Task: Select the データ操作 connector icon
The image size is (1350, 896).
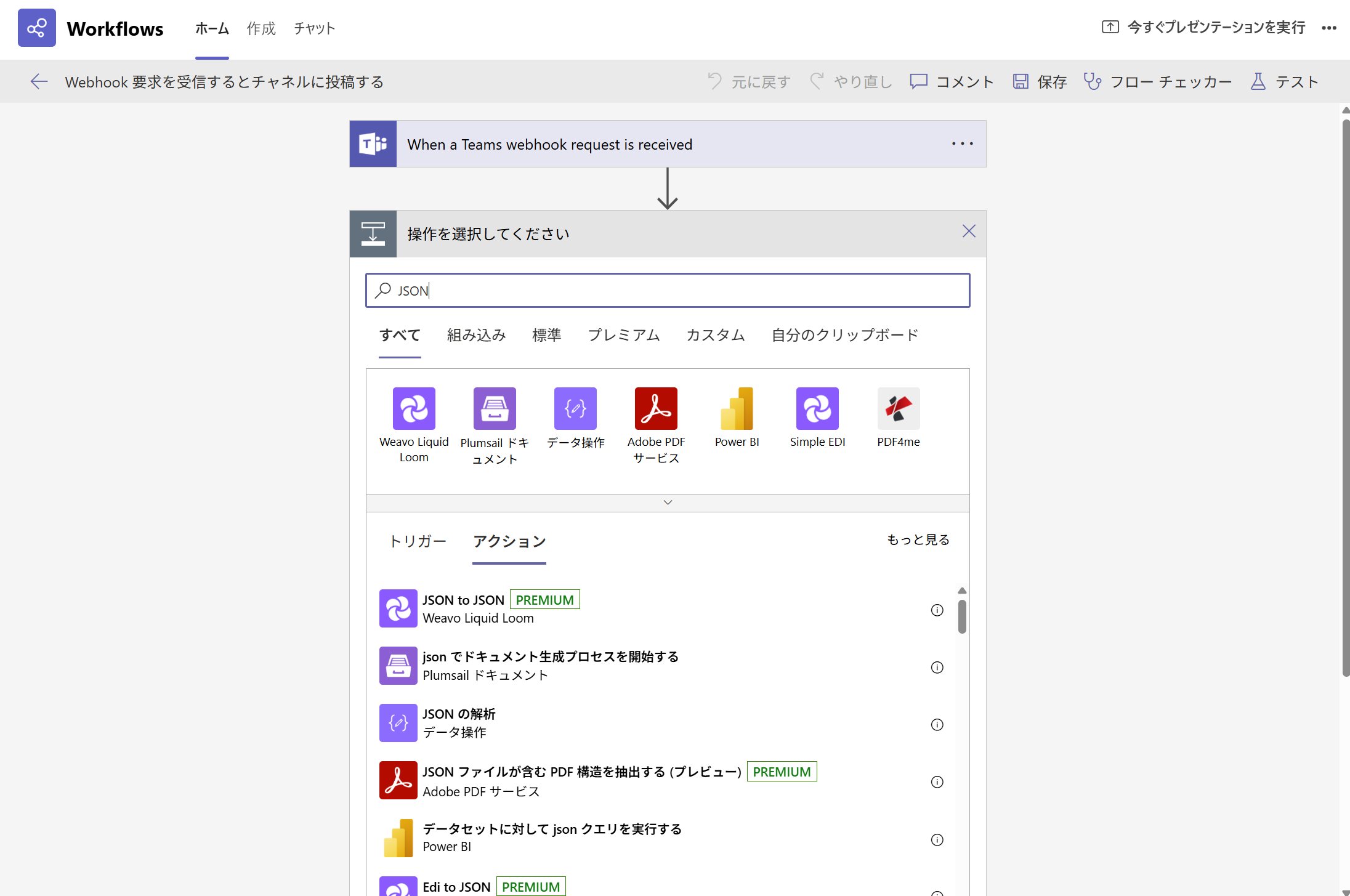Action: point(575,408)
